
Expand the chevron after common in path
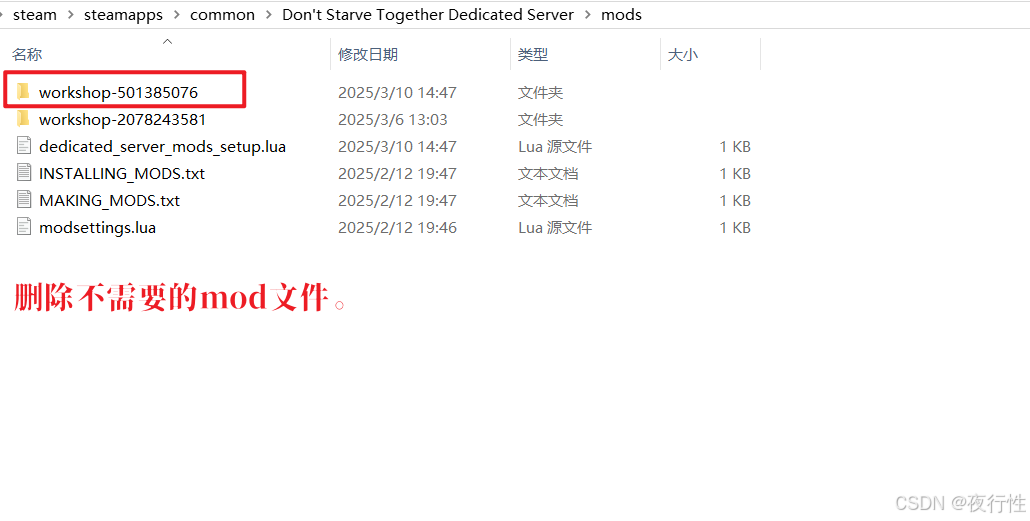269,14
